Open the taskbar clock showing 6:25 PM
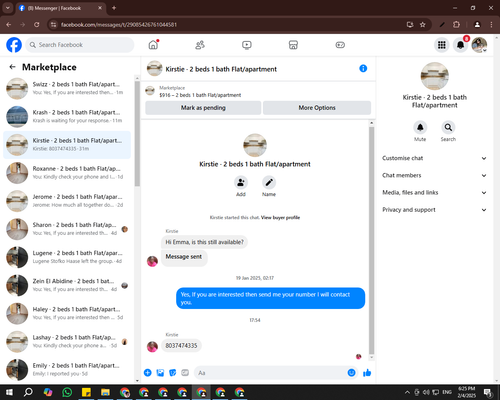Screen dimensions: 500x400 466,392
